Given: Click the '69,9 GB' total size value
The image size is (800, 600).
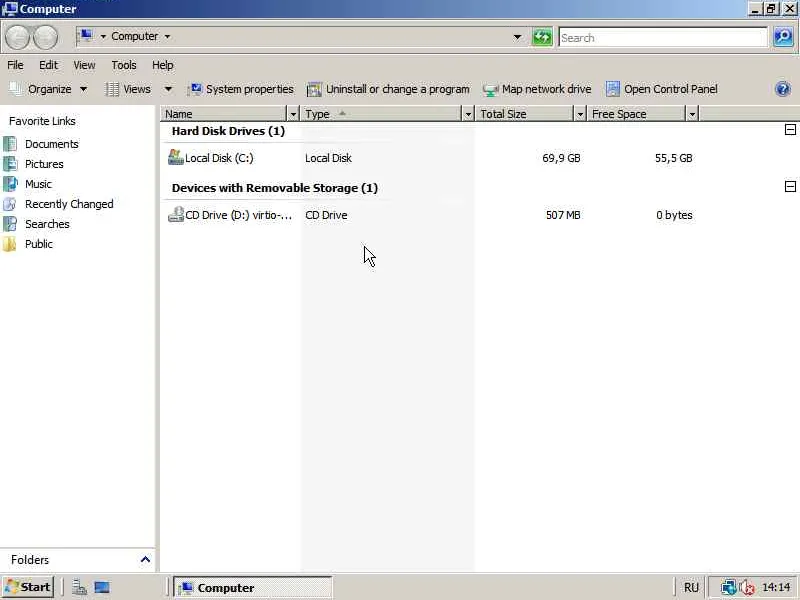Looking at the screenshot, I should (561, 158).
